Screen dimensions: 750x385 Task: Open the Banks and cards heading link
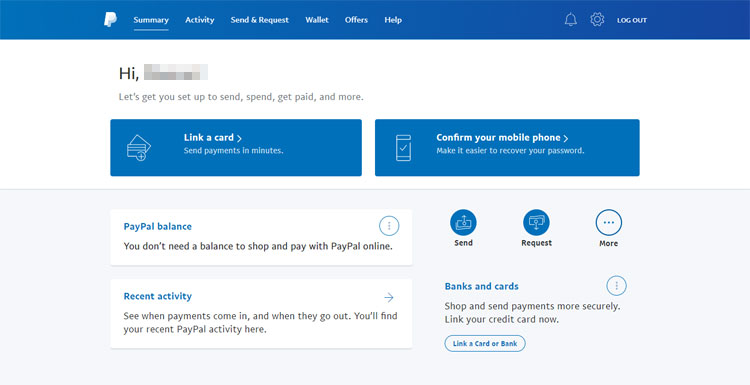click(482, 286)
